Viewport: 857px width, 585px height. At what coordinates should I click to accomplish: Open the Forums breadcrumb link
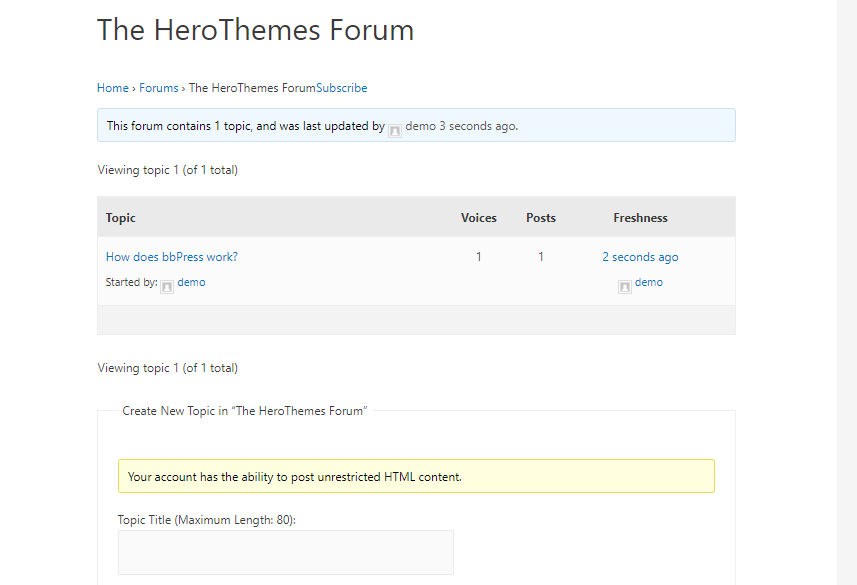pyautogui.click(x=158, y=88)
